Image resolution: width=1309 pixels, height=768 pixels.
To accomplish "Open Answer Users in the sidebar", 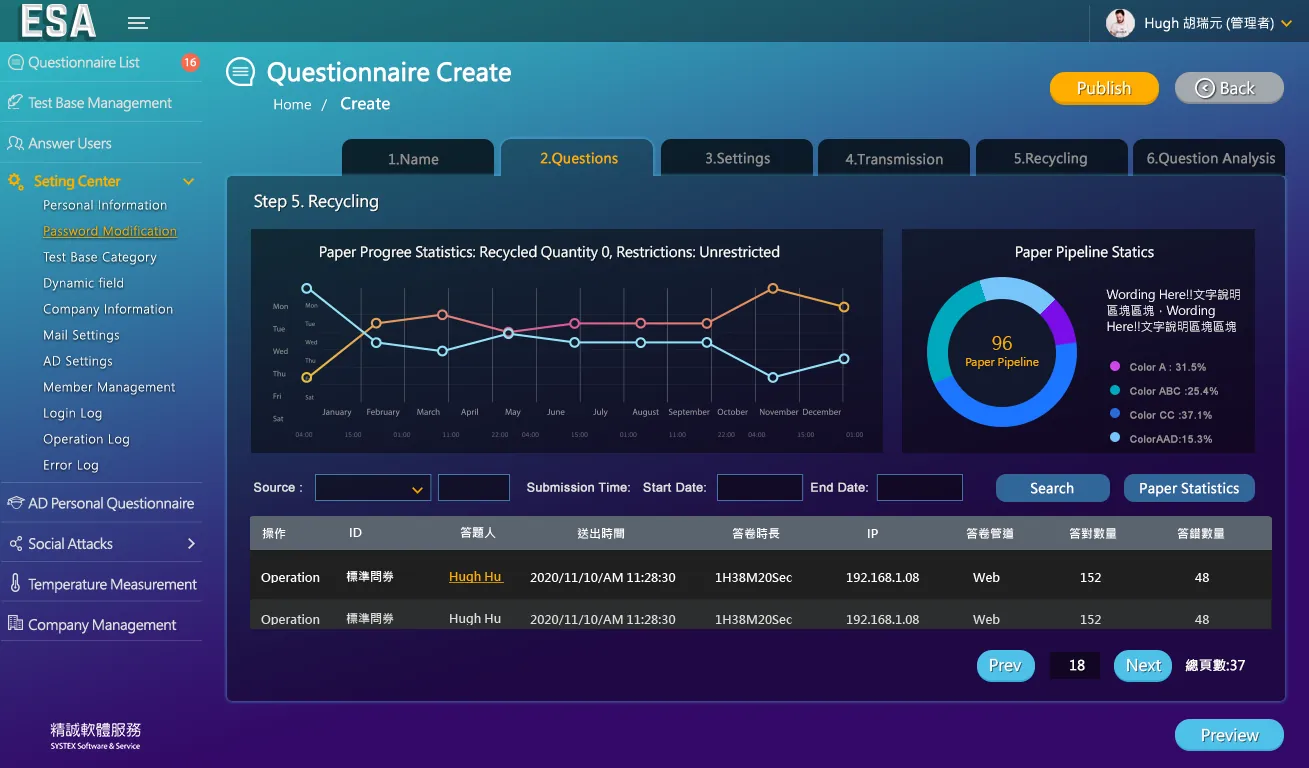I will pos(70,143).
